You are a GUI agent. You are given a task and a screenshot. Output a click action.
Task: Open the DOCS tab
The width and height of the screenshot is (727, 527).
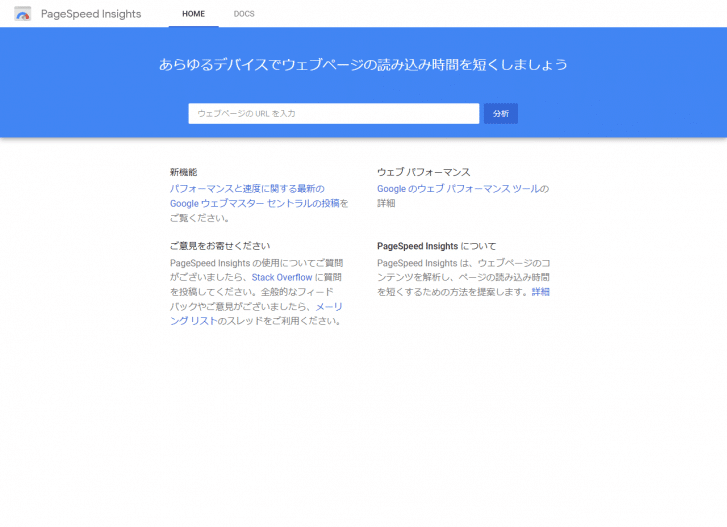(244, 14)
